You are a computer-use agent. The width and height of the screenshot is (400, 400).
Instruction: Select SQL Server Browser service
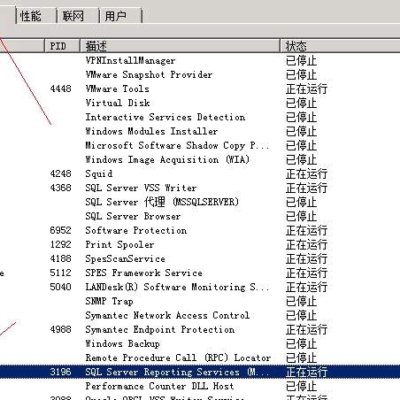[x=200, y=216]
